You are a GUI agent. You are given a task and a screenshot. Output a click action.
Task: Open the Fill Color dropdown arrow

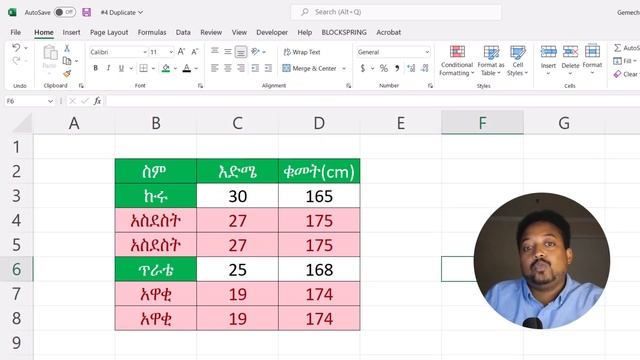click(x=175, y=69)
